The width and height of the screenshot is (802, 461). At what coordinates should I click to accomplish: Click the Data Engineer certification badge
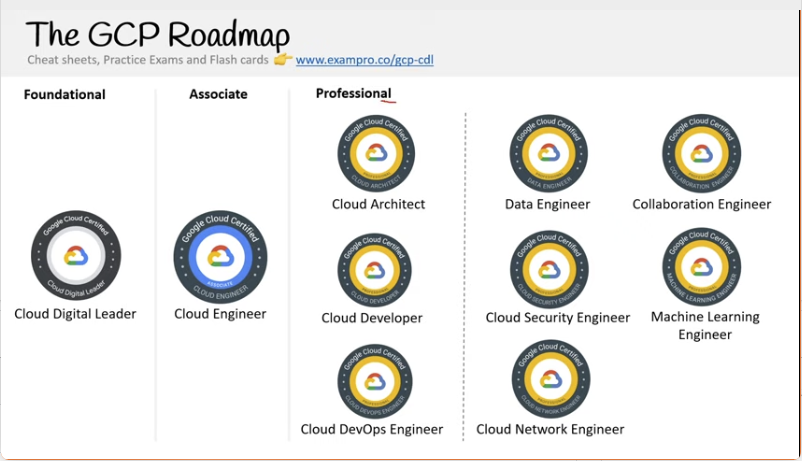coord(548,153)
